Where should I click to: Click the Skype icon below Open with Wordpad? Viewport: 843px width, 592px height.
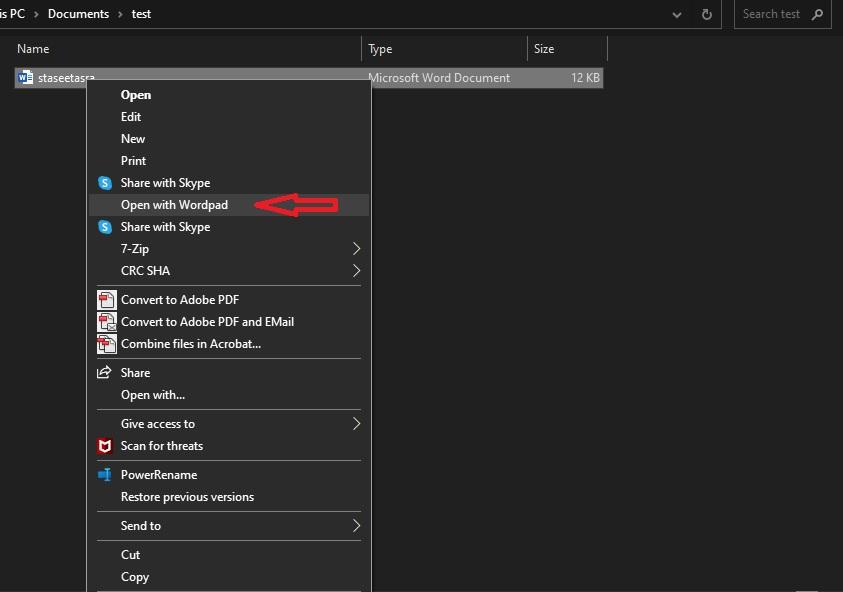tap(105, 227)
